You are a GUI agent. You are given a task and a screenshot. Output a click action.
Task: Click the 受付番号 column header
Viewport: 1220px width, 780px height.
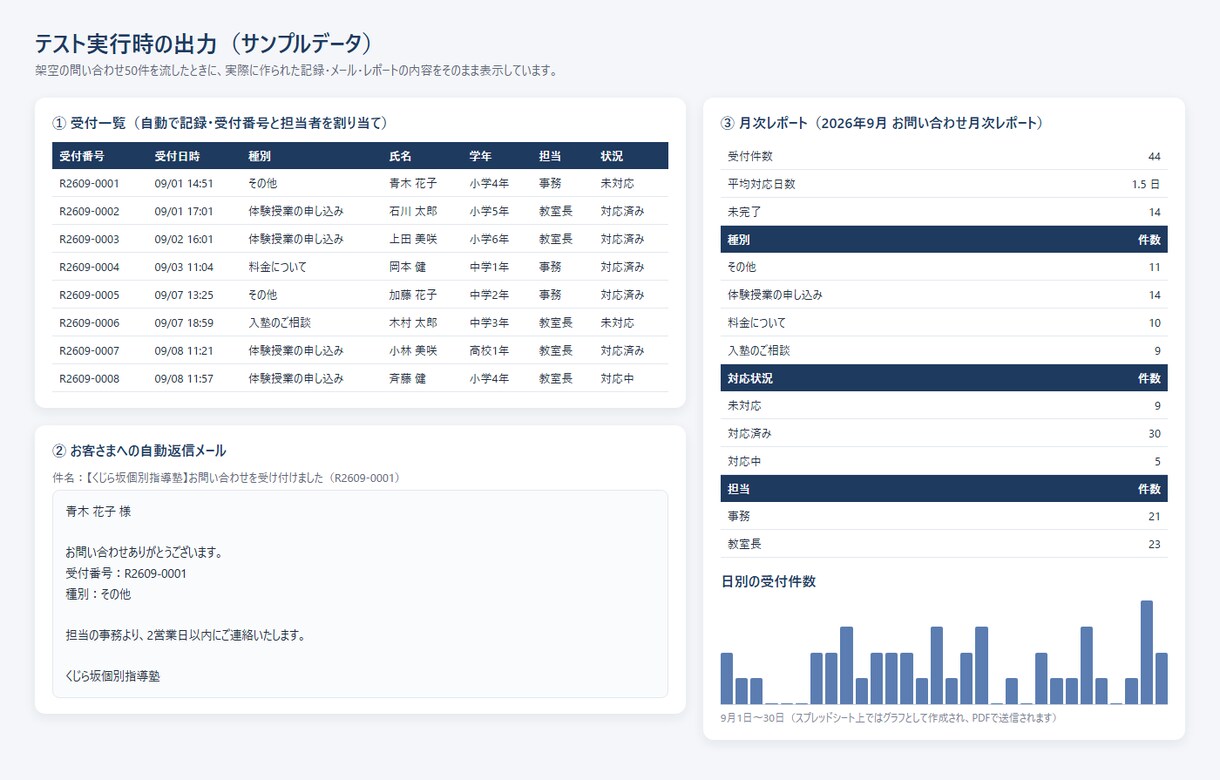pos(82,156)
